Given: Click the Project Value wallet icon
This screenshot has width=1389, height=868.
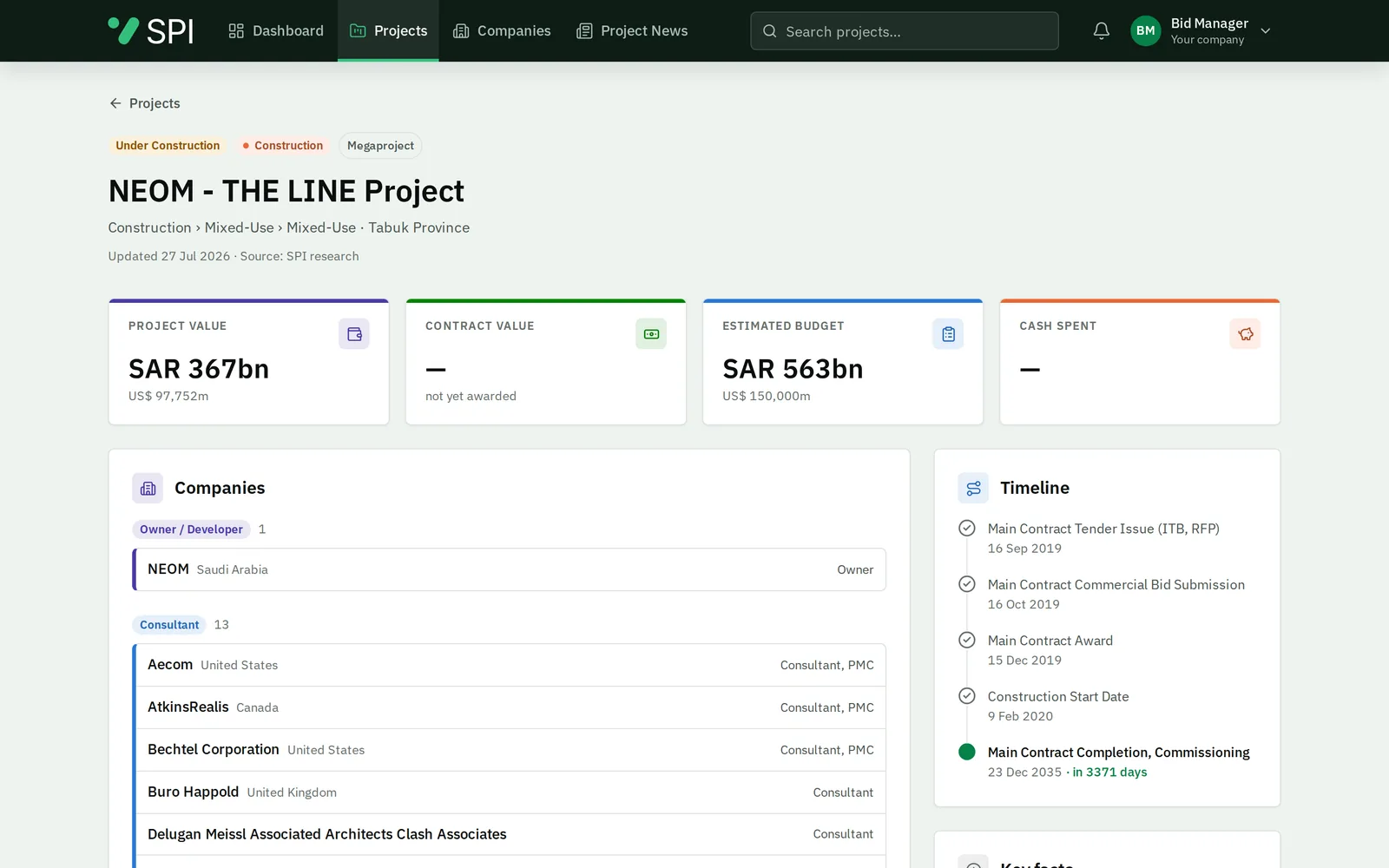Looking at the screenshot, I should pos(354,333).
